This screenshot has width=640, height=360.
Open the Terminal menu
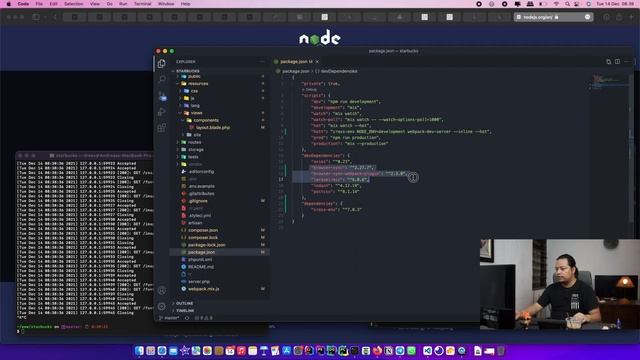pyautogui.click(x=142, y=4)
